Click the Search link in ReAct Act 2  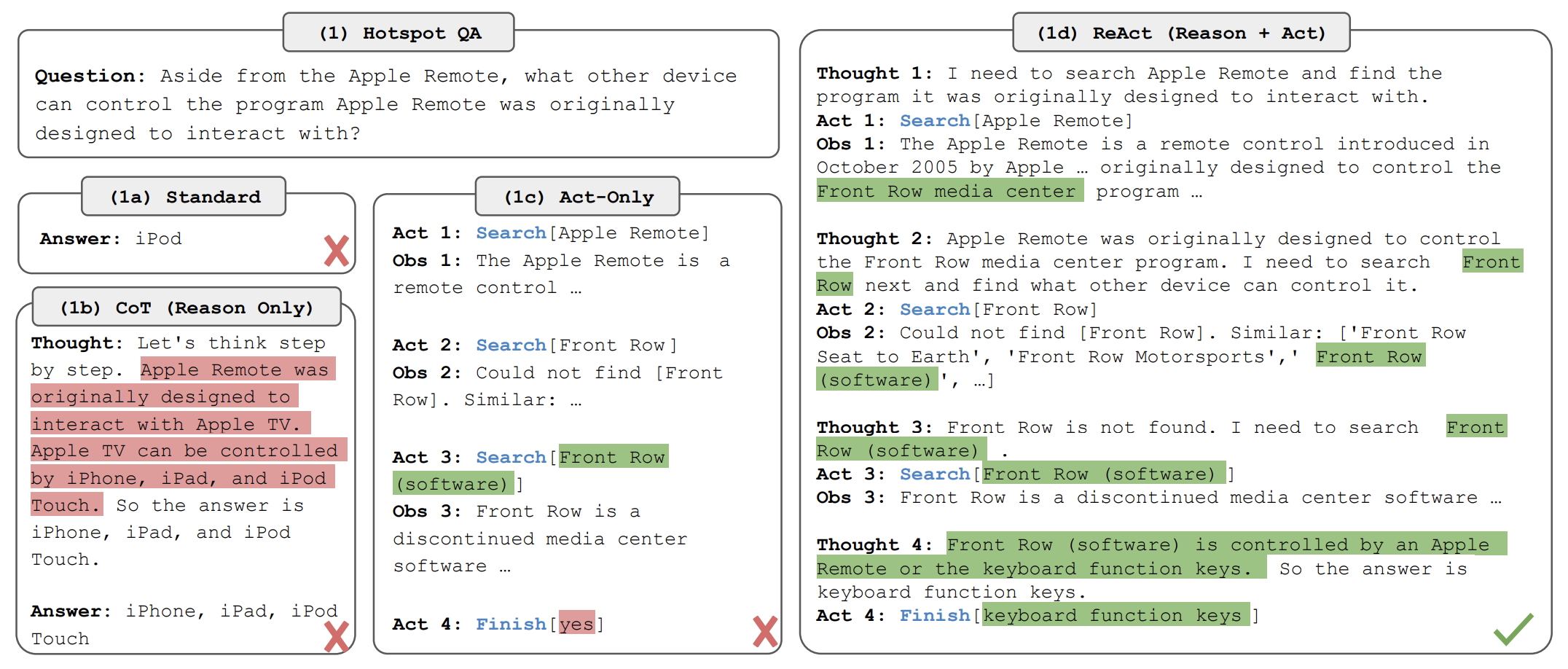[935, 310]
